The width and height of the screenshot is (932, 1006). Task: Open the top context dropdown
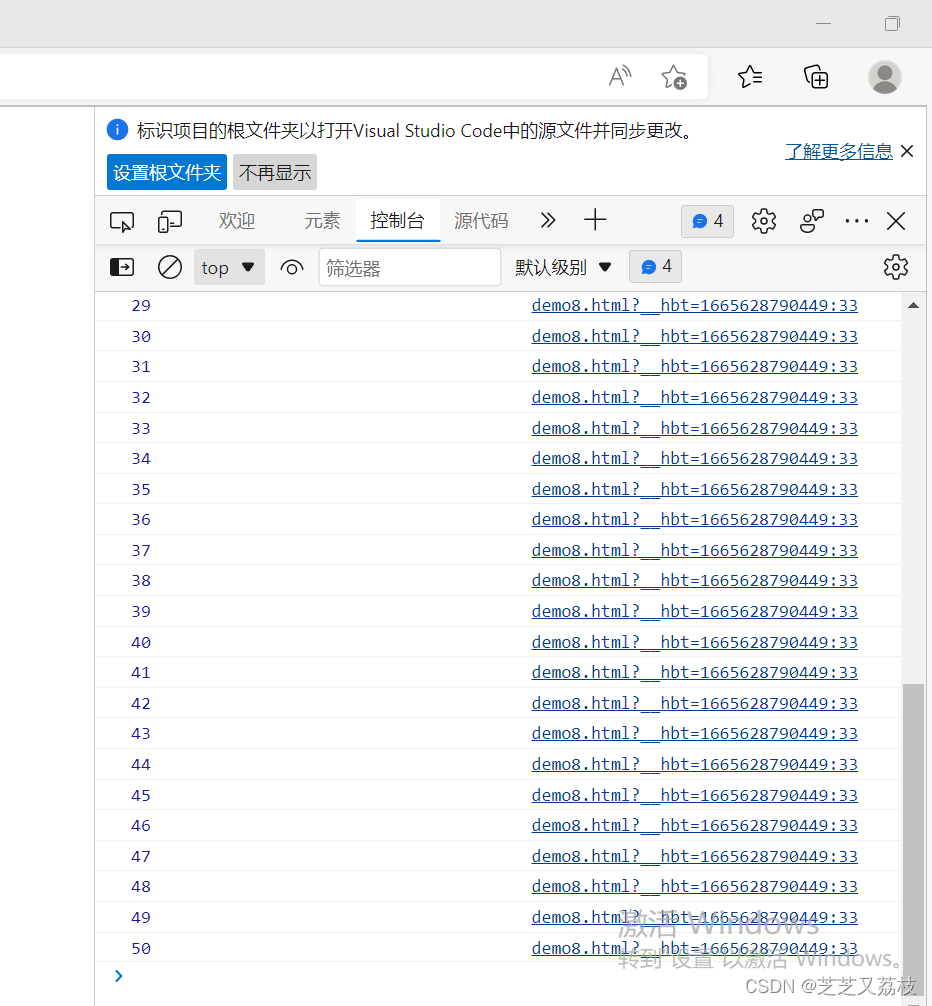point(229,267)
